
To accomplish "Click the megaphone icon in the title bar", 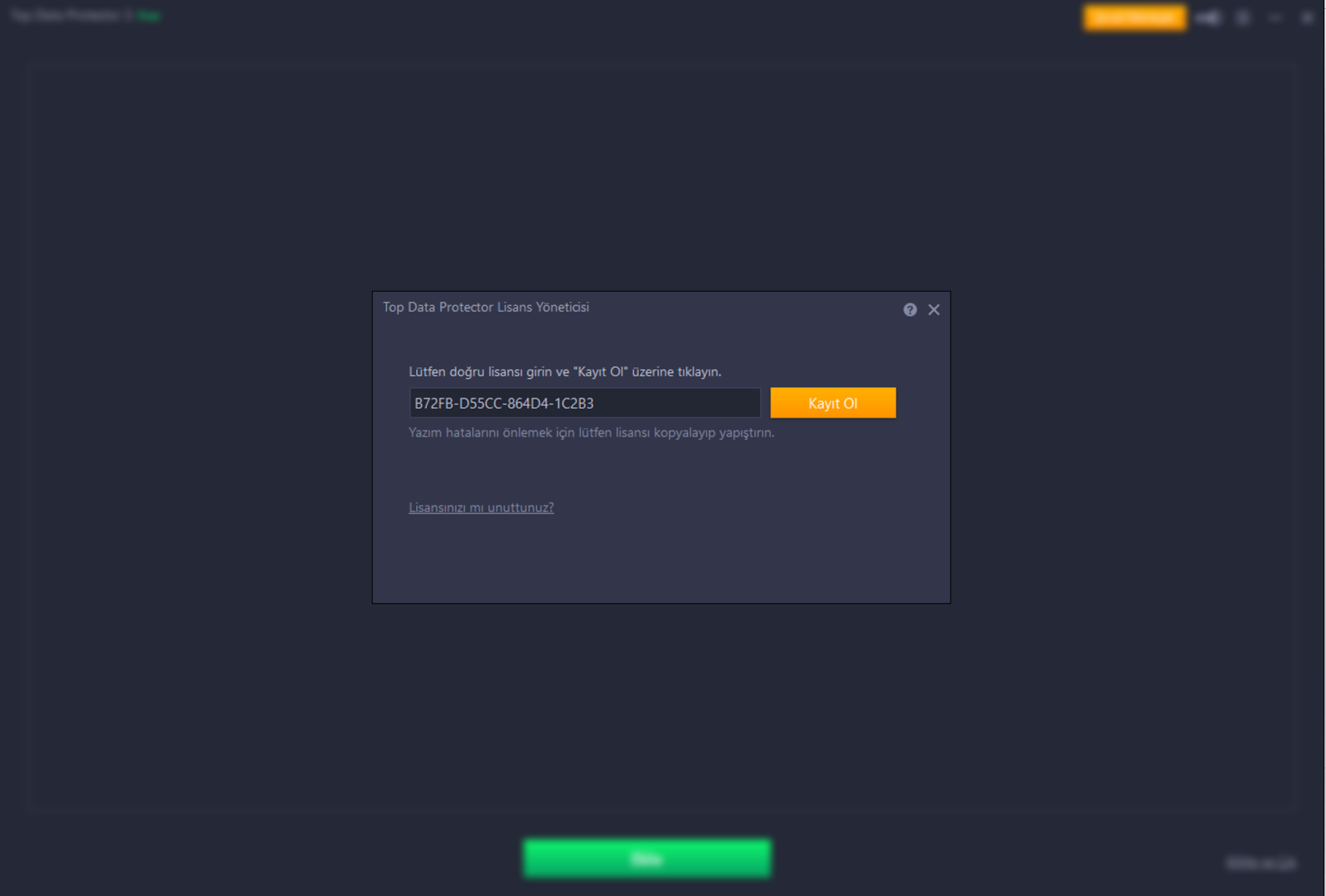I will pyautogui.click(x=1208, y=17).
